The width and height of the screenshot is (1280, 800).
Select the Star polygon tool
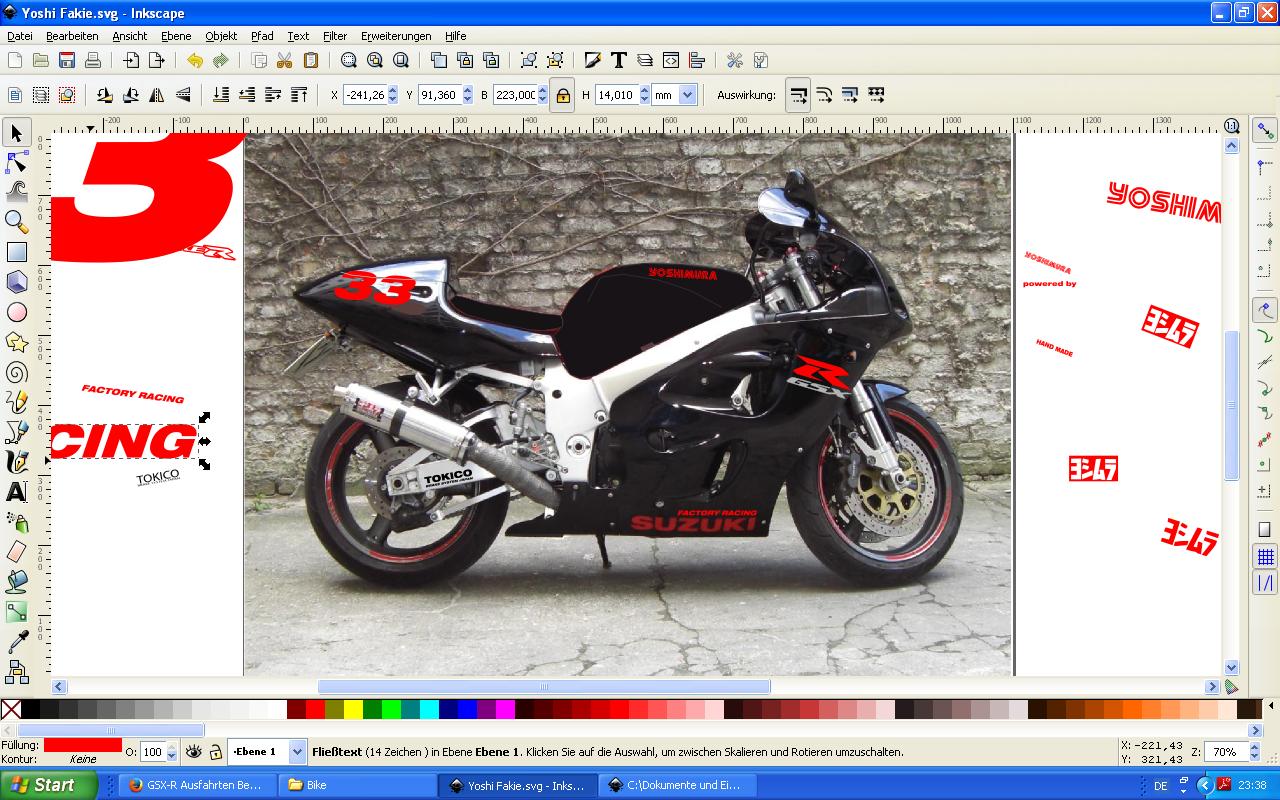click(16, 342)
